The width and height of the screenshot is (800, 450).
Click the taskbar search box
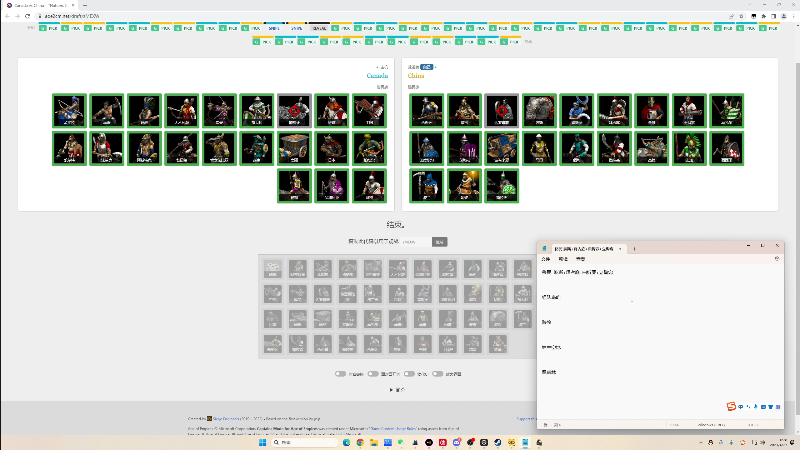tap(305, 442)
